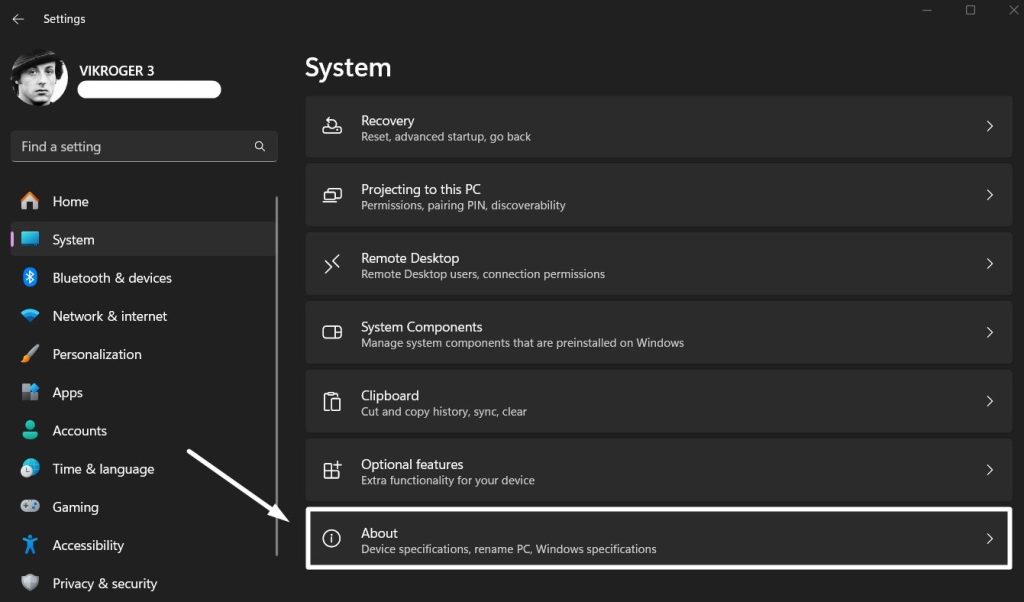Viewport: 1024px width, 602px height.
Task: Click the Projecting to this PC icon
Action: 332,195
